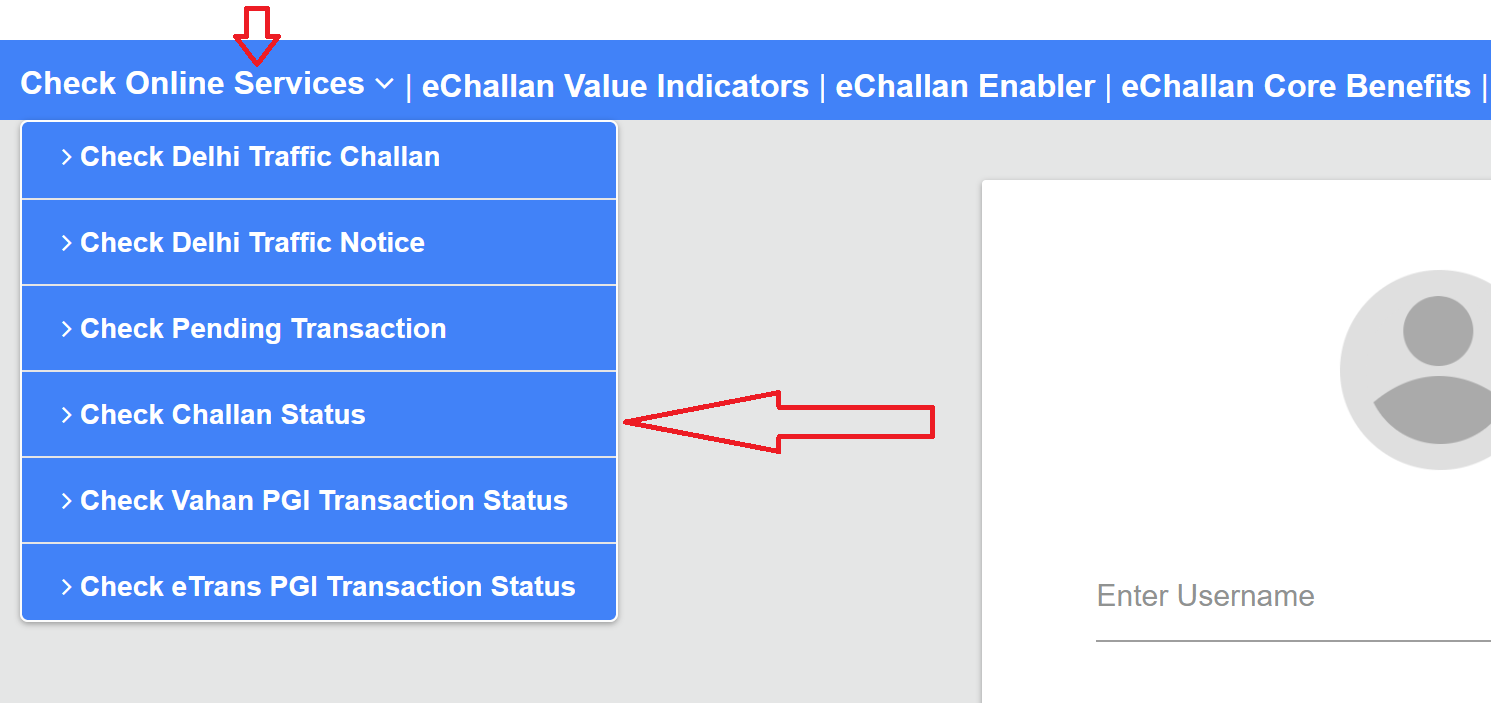This screenshot has height=703, width=1491.
Task: Click the chevron beside Check eTrans PGI Transaction Status
Action: coord(66,586)
